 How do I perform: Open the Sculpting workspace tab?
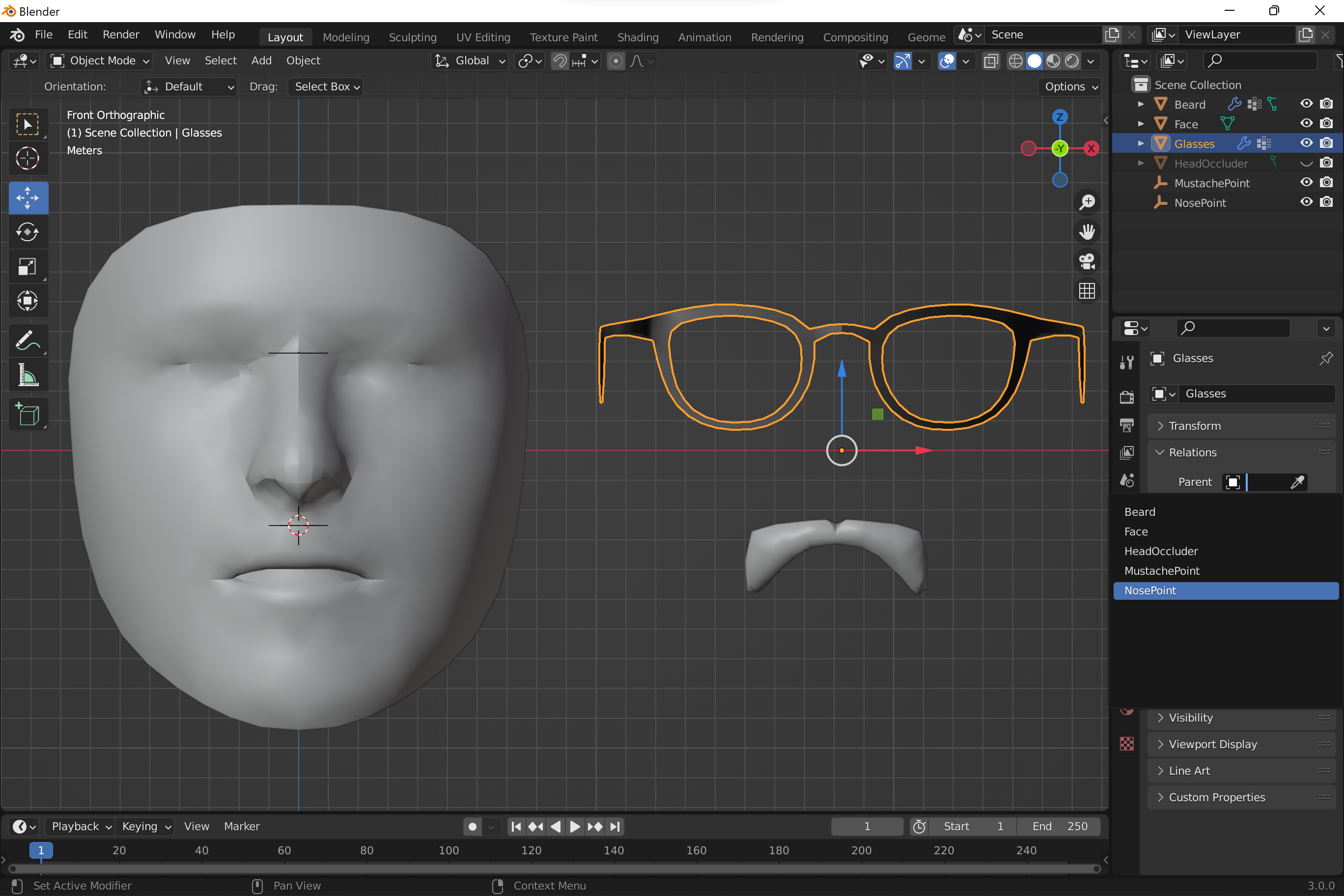(413, 37)
